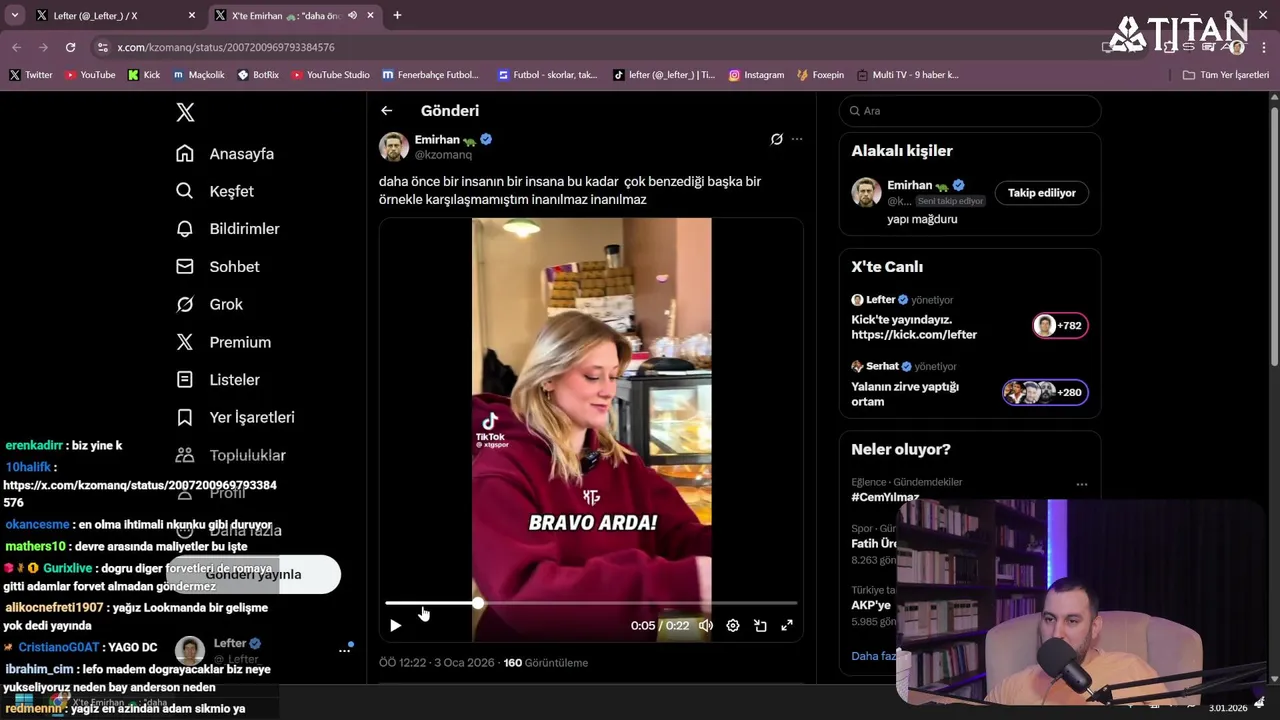The height and width of the screenshot is (720, 1280).
Task: Click the +782 listeners badge
Action: (x=1060, y=325)
